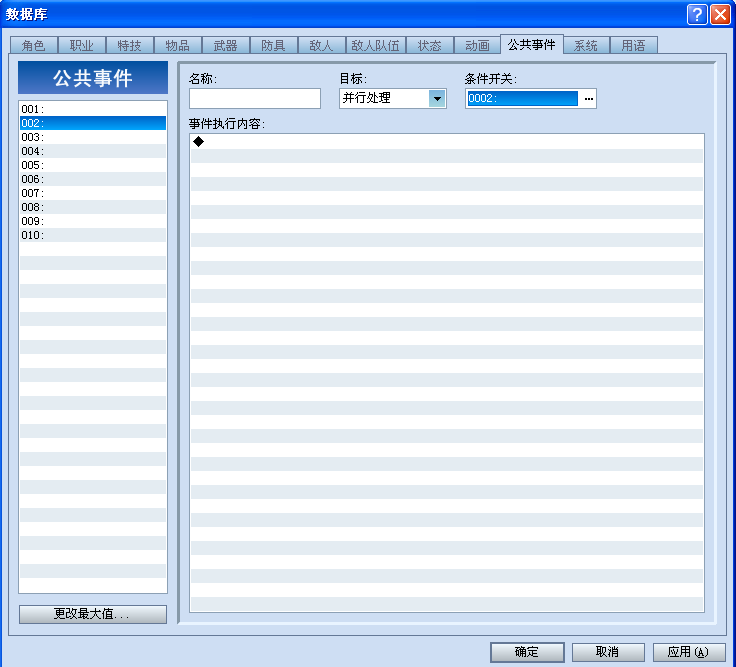Select the 公共事件 tab
This screenshot has width=736, height=667.
point(532,45)
